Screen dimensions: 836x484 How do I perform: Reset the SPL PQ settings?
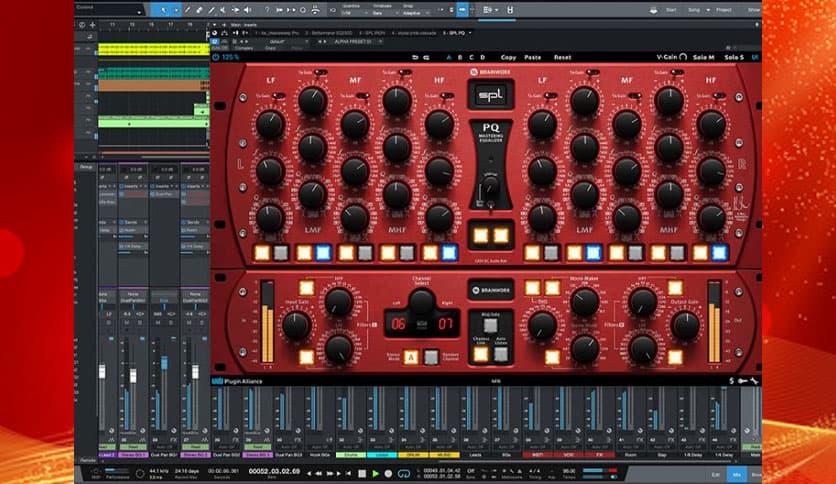pos(562,57)
